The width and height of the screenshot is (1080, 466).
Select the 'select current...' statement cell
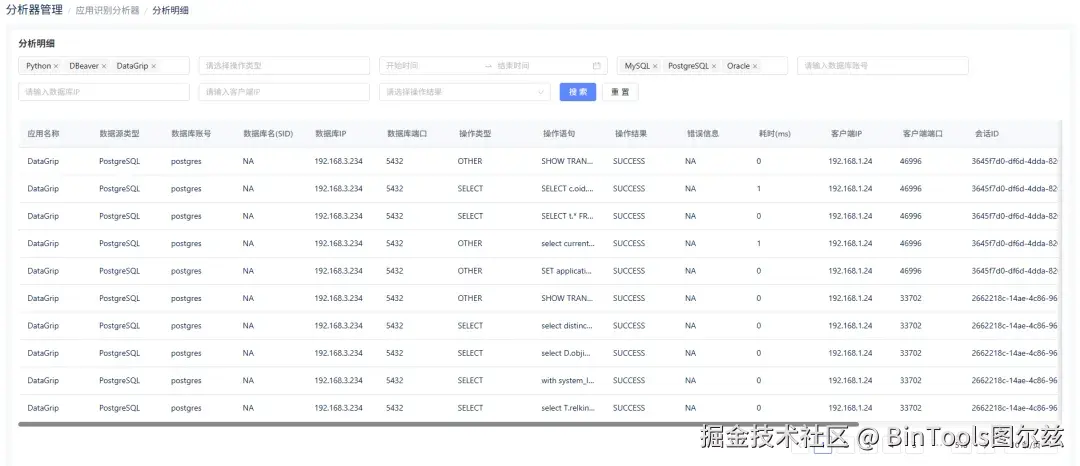[x=568, y=244]
